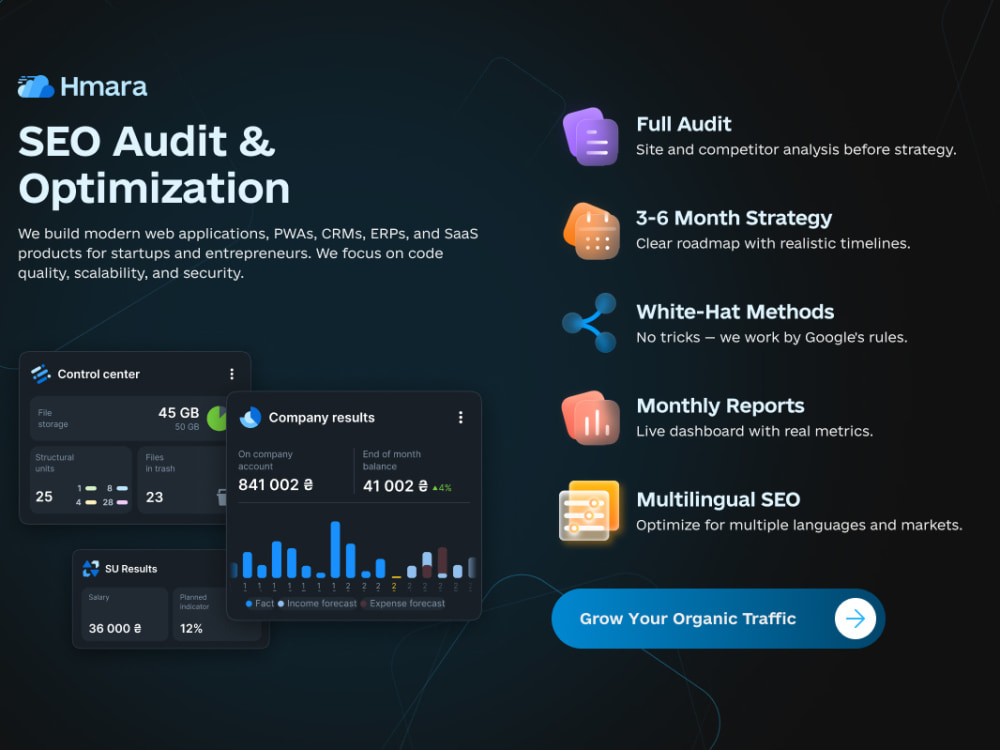Screen dimensions: 1000x750
Task: Click the 841 002 ₴ company account value
Action: pos(276,485)
